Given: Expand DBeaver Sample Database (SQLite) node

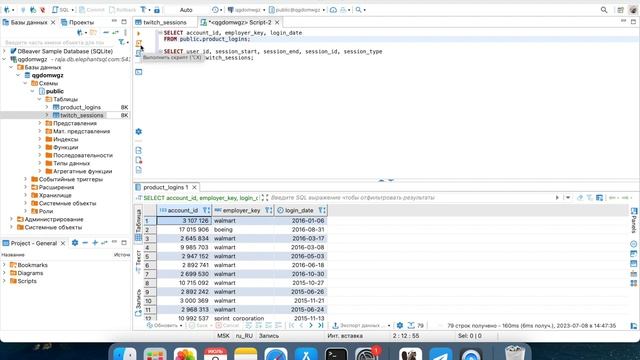Looking at the screenshot, I should 4,51.
